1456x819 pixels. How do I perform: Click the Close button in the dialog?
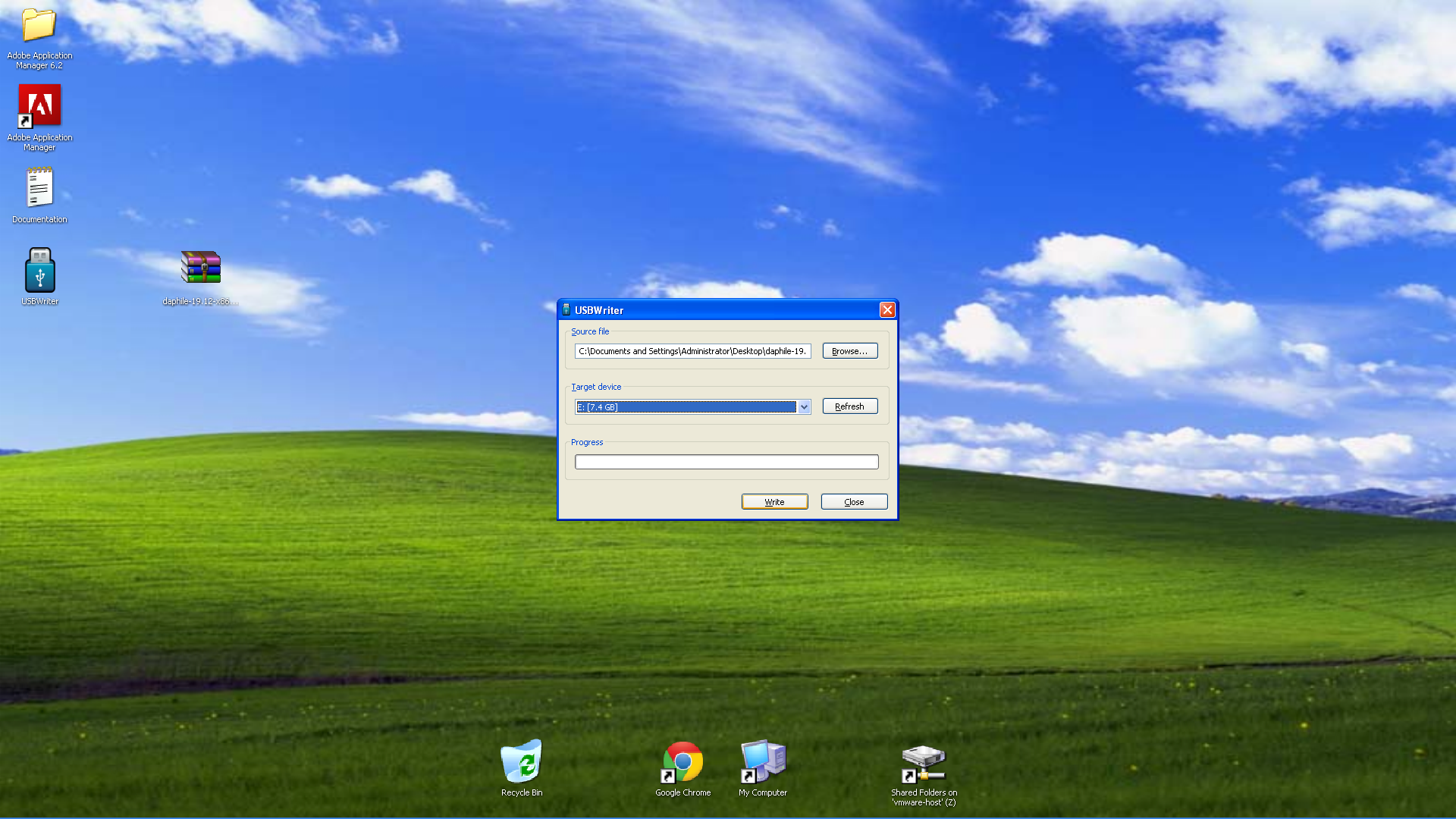coord(854,502)
